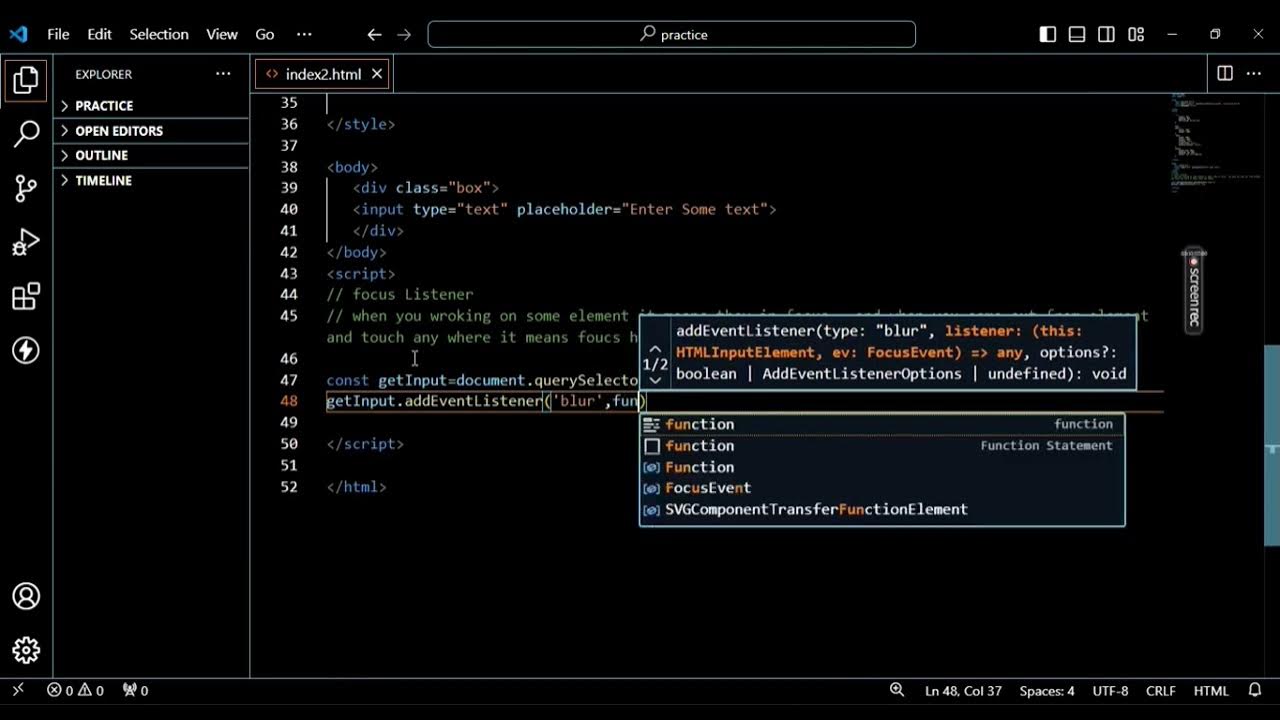Click the Ln 48, Col 37 indicator
The height and width of the screenshot is (720, 1280).
tap(964, 690)
